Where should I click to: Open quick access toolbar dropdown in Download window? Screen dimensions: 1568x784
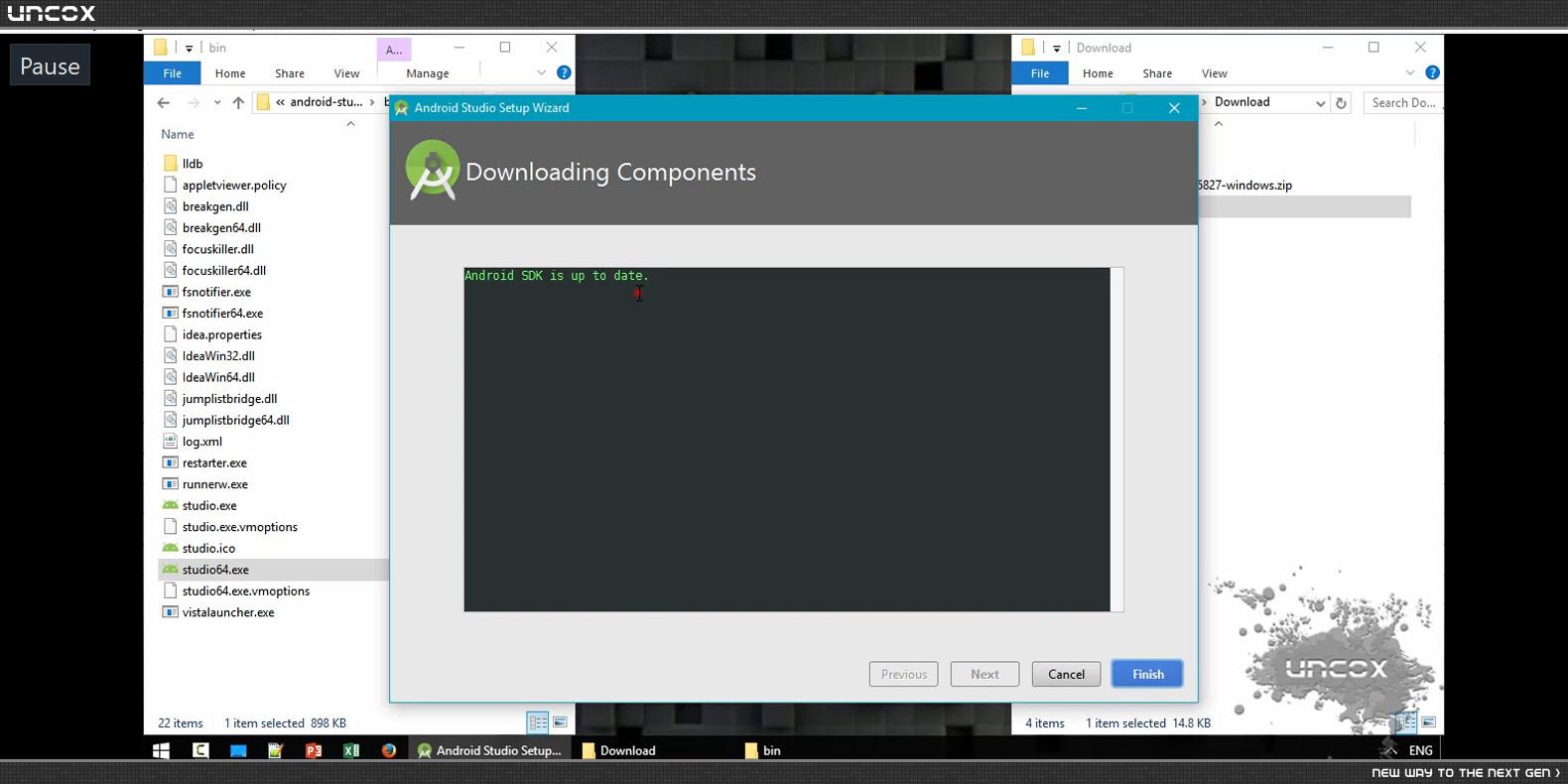[x=1056, y=48]
